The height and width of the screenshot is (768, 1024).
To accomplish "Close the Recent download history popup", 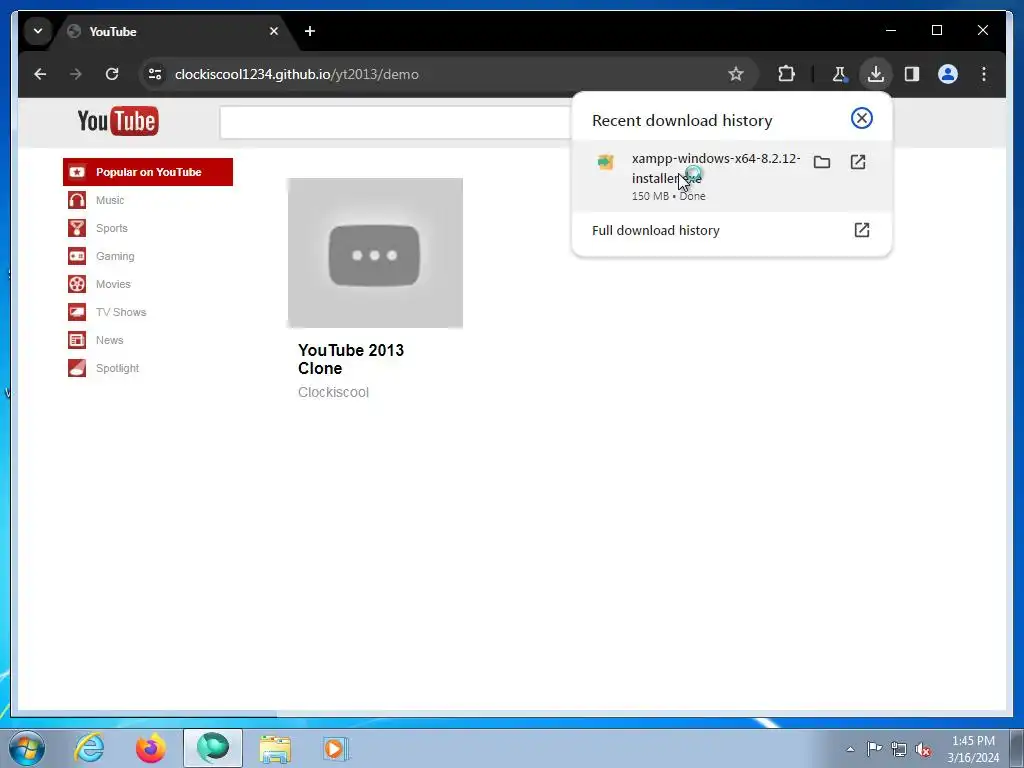I will [861, 118].
